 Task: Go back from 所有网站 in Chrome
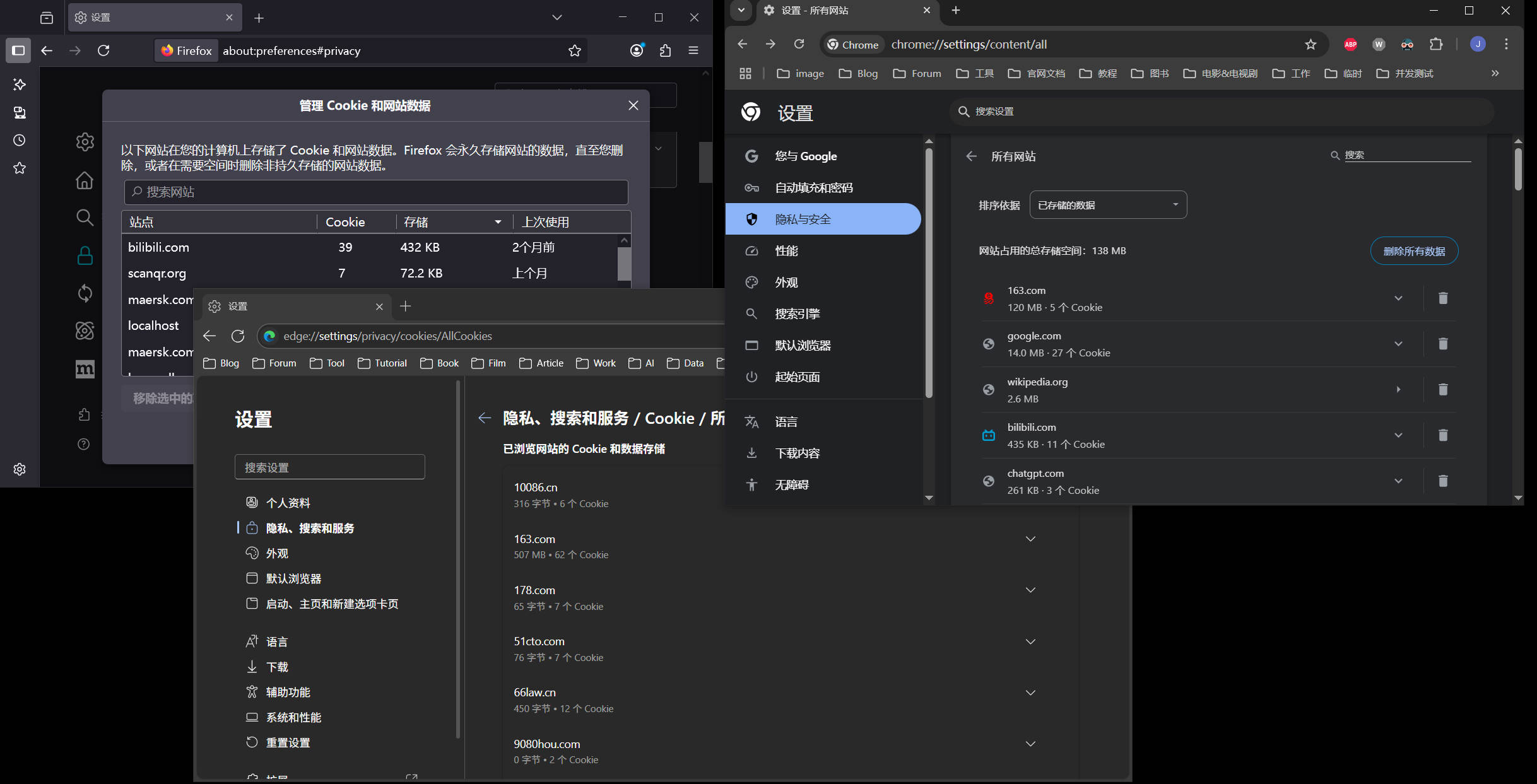(971, 156)
